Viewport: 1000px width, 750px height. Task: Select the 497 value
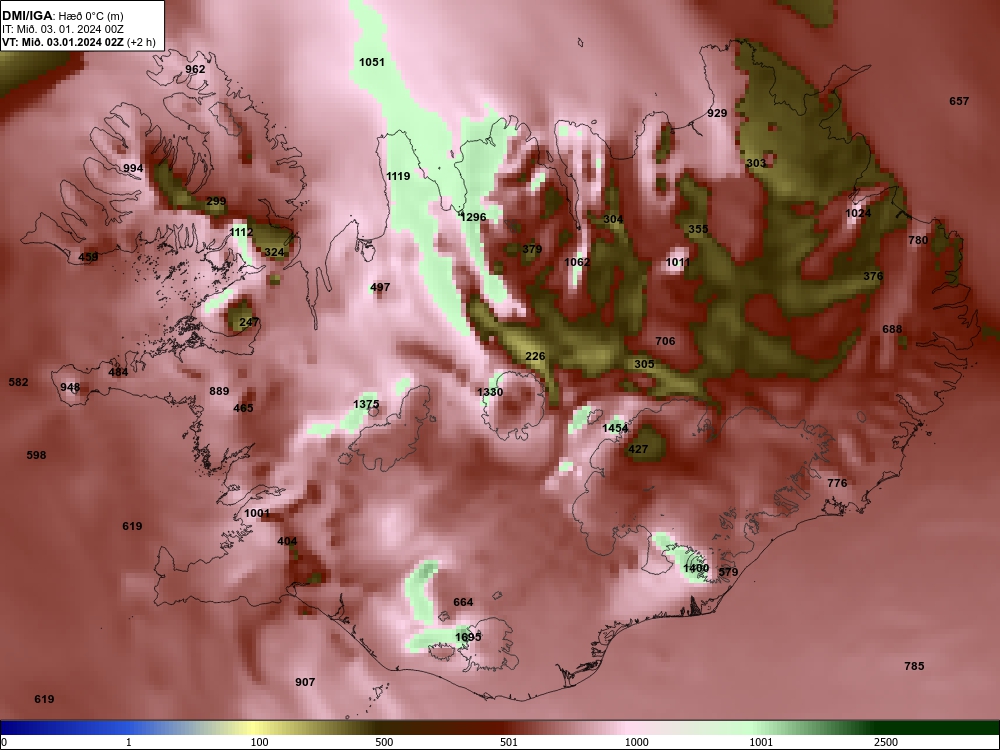[380, 287]
